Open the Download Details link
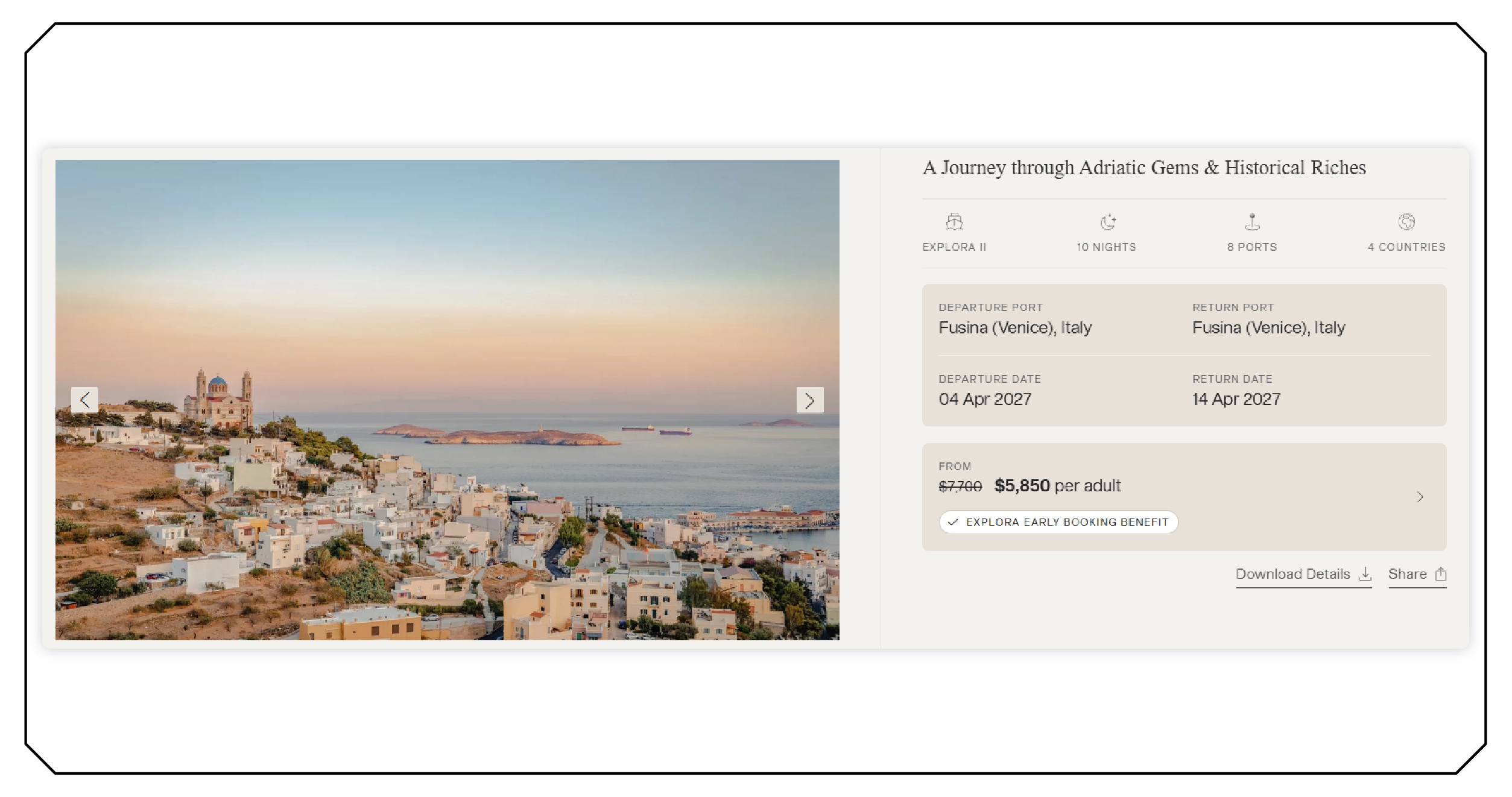Image resolution: width=1512 pixels, height=797 pixels. (1292, 574)
